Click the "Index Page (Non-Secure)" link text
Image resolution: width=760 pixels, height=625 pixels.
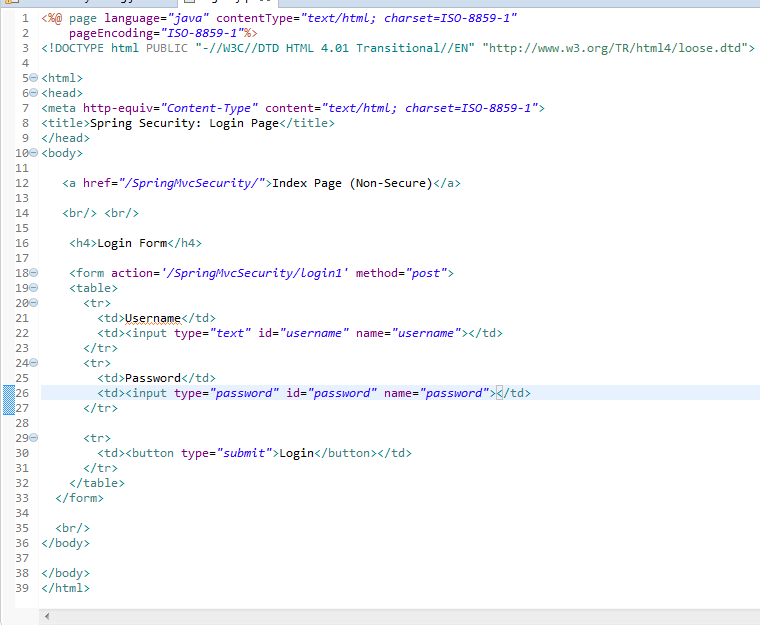click(x=352, y=183)
